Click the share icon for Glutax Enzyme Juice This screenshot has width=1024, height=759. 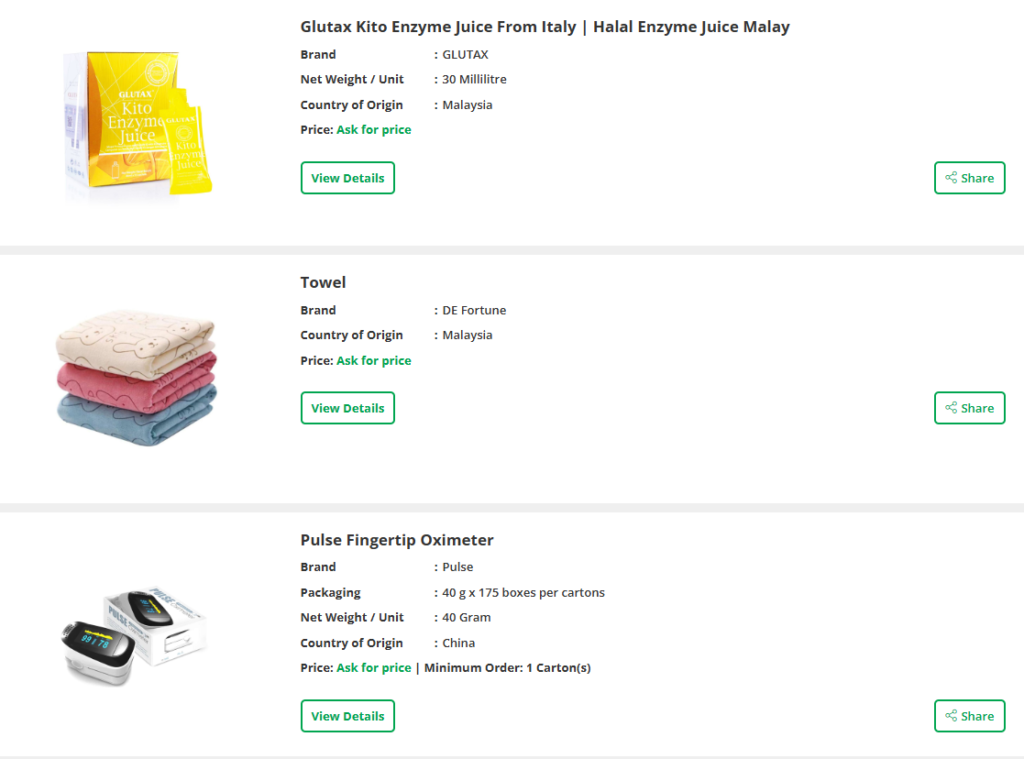pyautogui.click(x=969, y=178)
